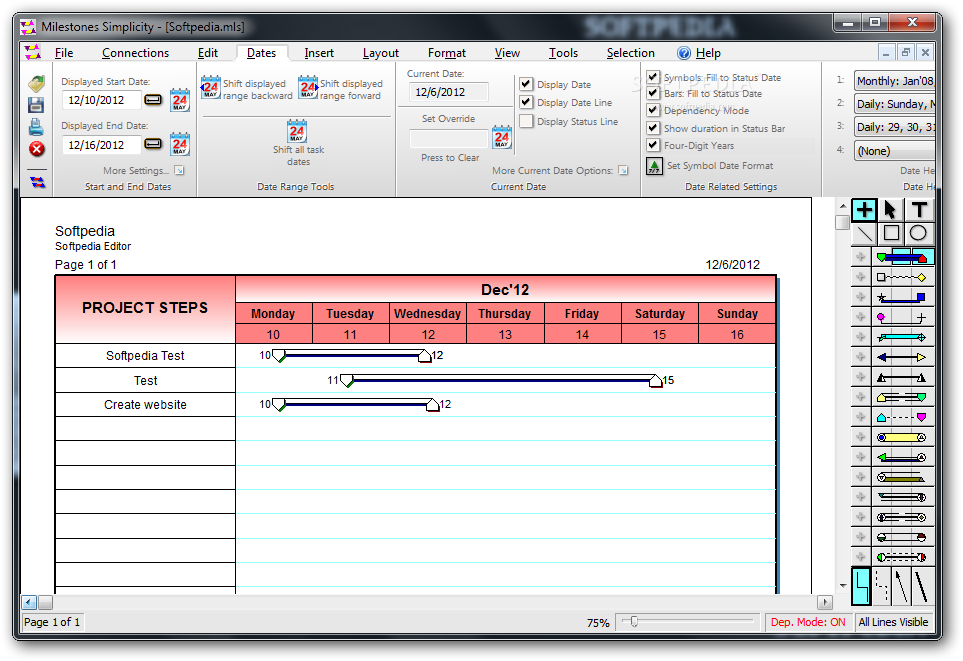The height and width of the screenshot is (661, 963).
Task: Open calendar picker for Displayed End Date
Action: click(x=179, y=144)
